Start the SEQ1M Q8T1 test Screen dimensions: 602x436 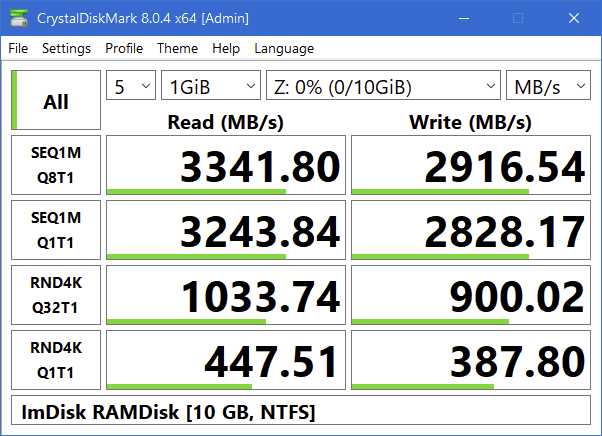click(56, 165)
